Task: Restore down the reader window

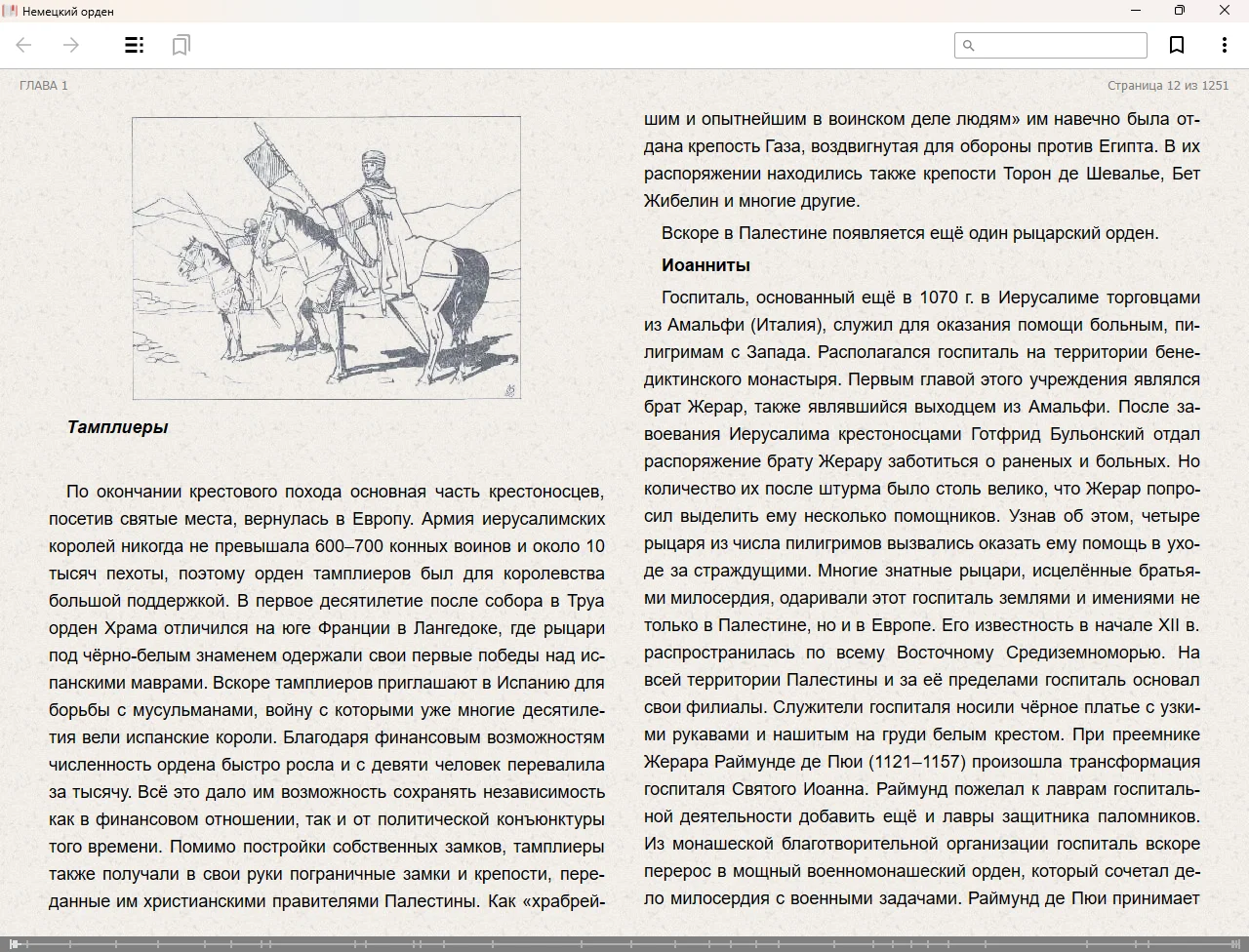Action: [x=1180, y=11]
